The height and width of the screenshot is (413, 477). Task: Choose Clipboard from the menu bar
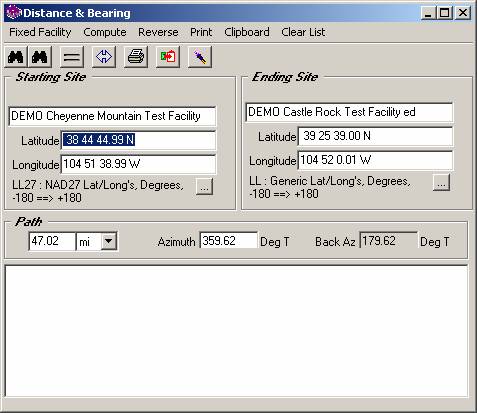[247, 32]
